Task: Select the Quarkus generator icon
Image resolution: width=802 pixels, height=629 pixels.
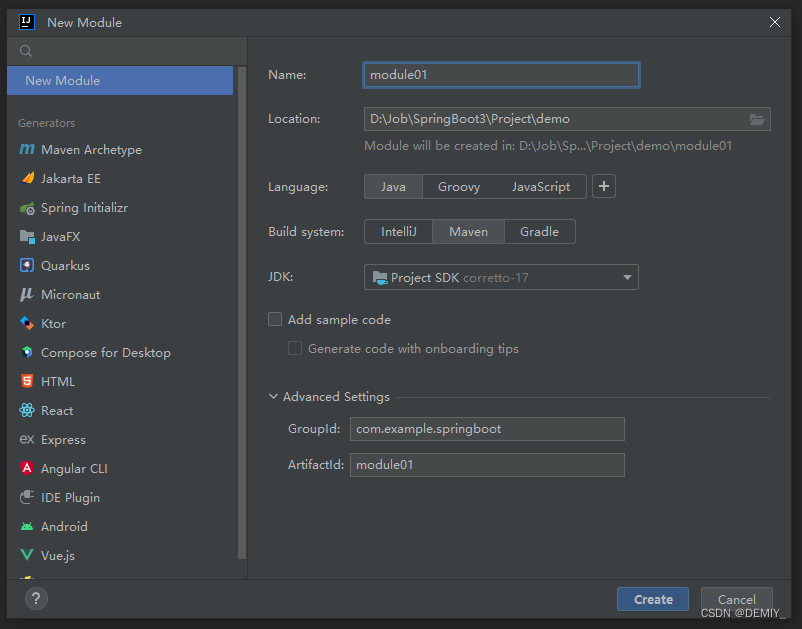Action: click(x=27, y=265)
